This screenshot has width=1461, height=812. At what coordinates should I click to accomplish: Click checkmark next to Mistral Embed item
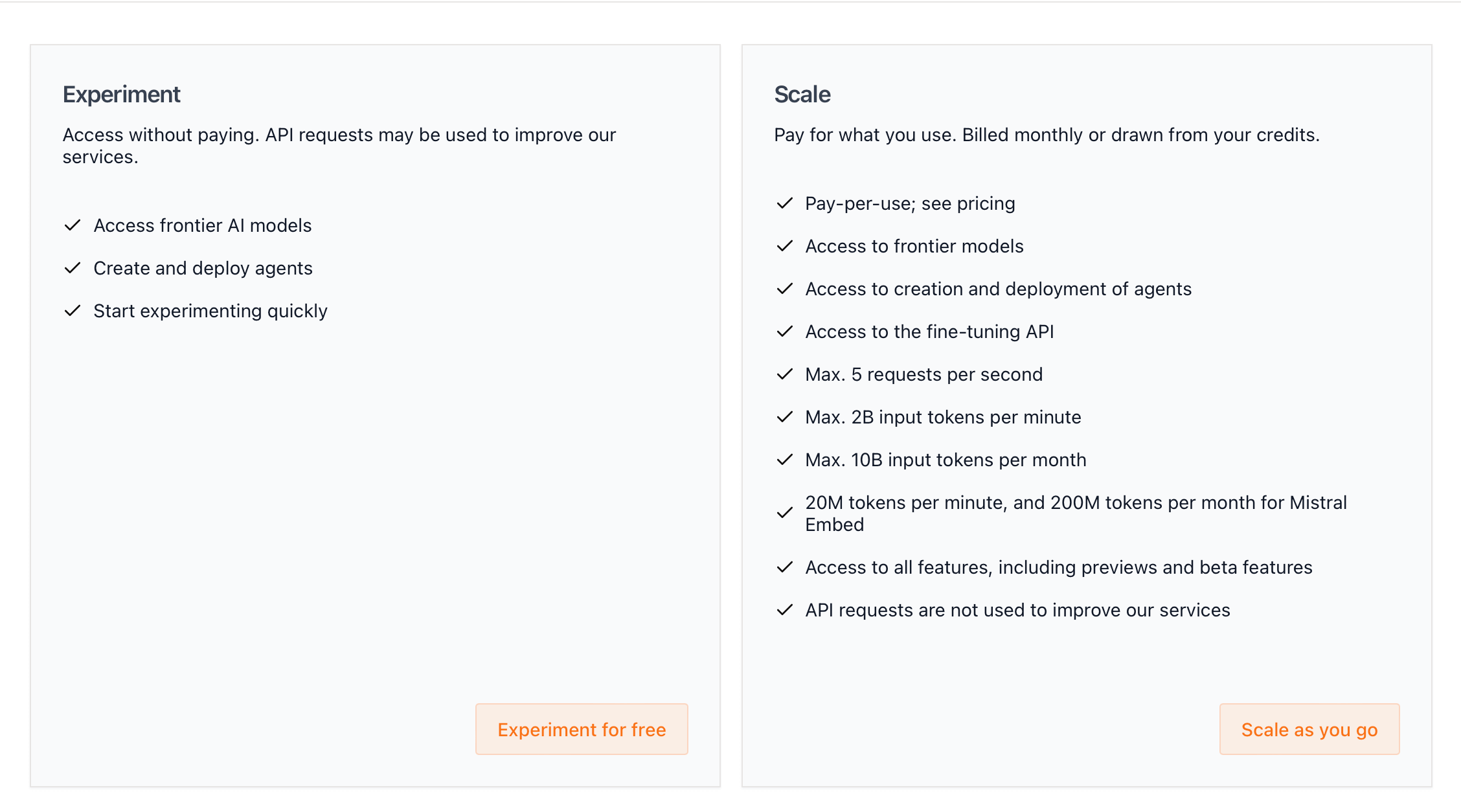coord(784,513)
